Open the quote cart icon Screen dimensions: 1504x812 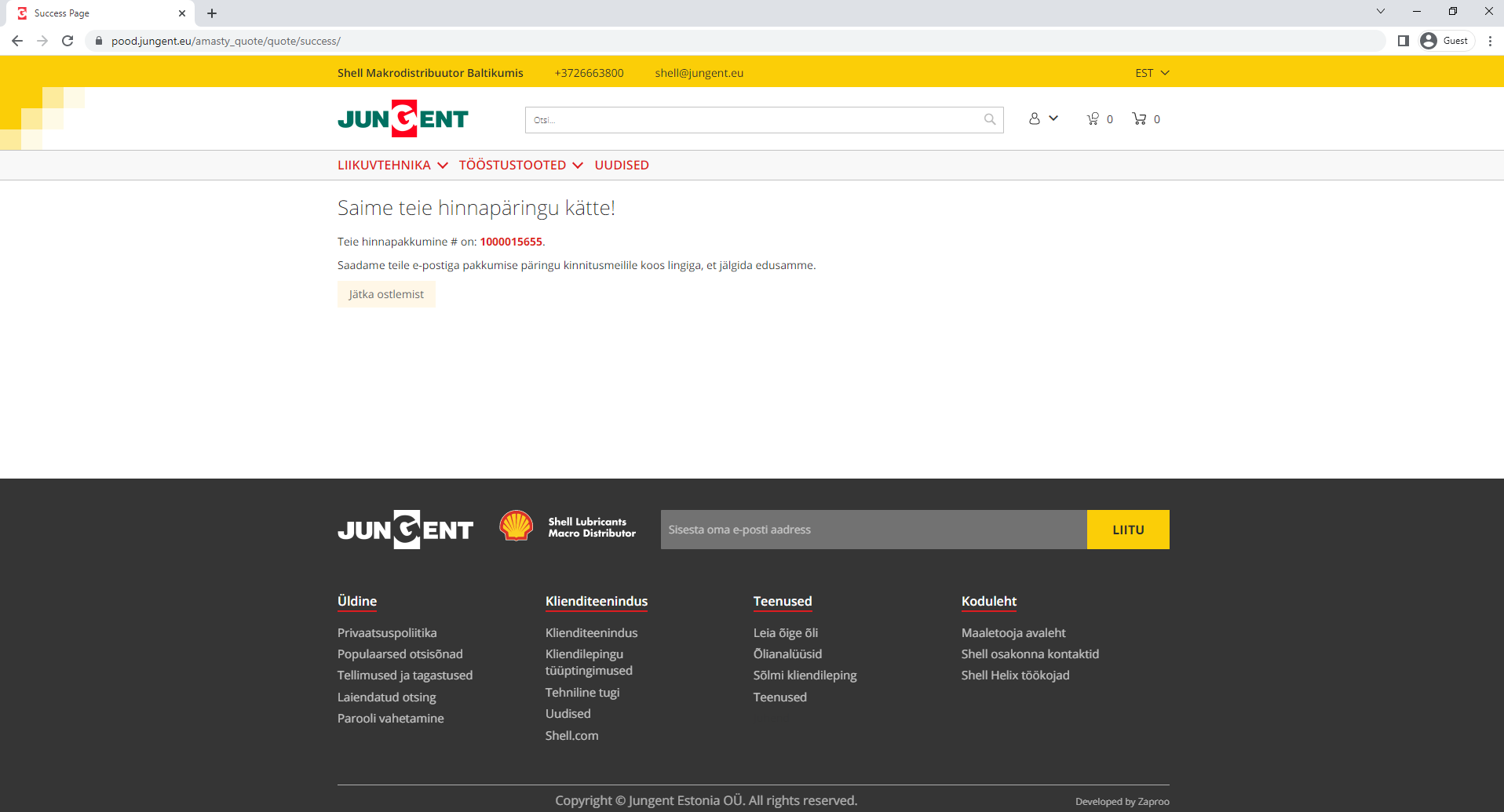coord(1093,118)
